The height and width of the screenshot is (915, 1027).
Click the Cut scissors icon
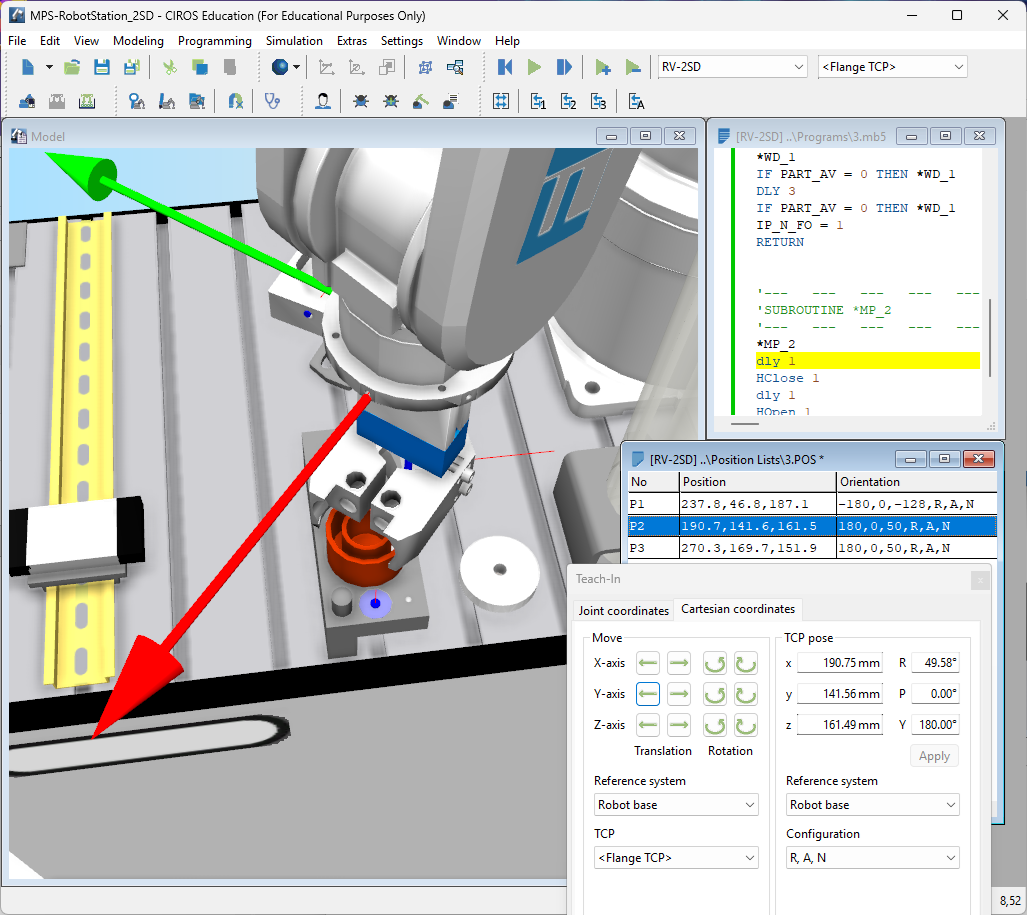coord(170,67)
